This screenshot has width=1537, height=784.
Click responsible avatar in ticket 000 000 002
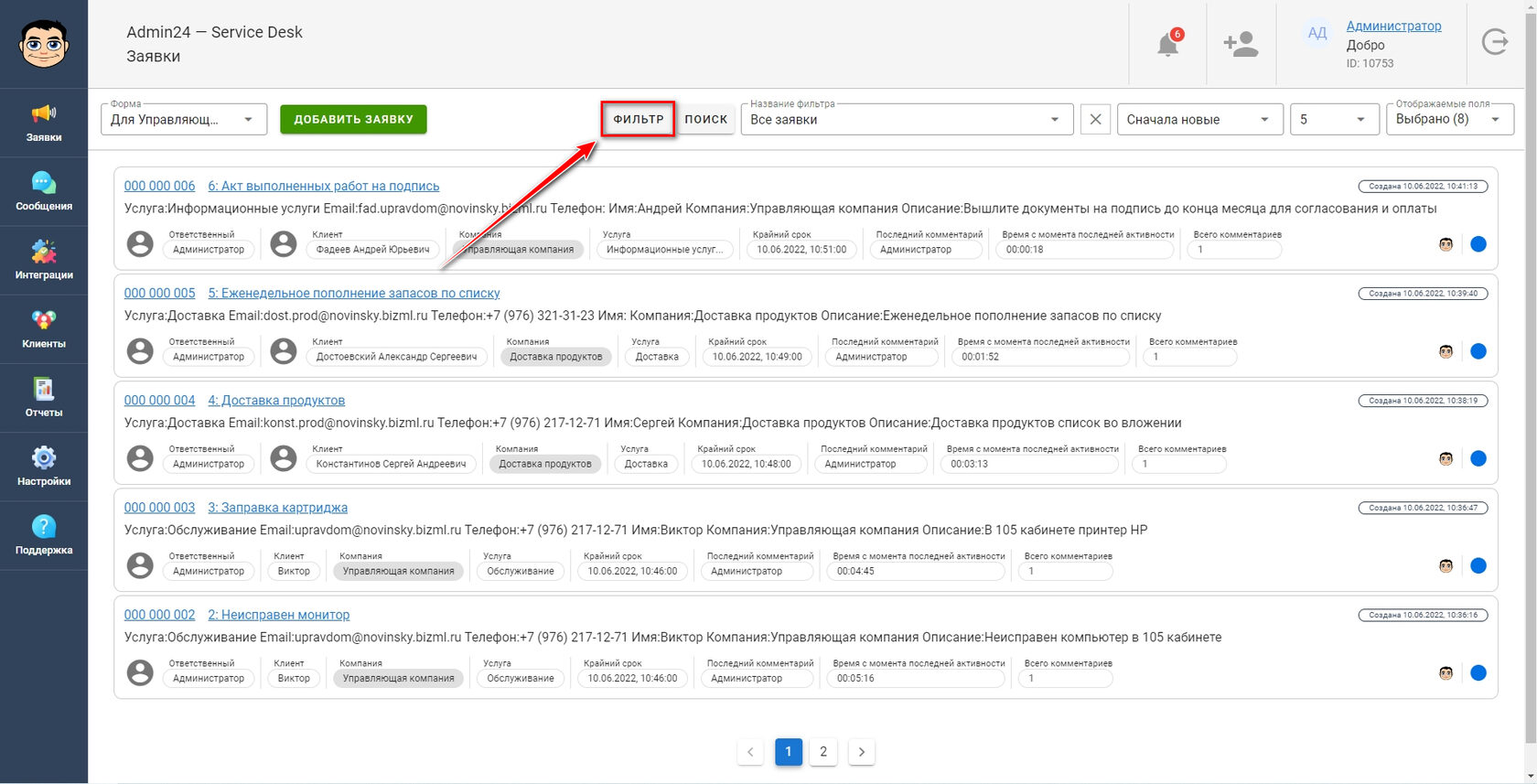140,672
